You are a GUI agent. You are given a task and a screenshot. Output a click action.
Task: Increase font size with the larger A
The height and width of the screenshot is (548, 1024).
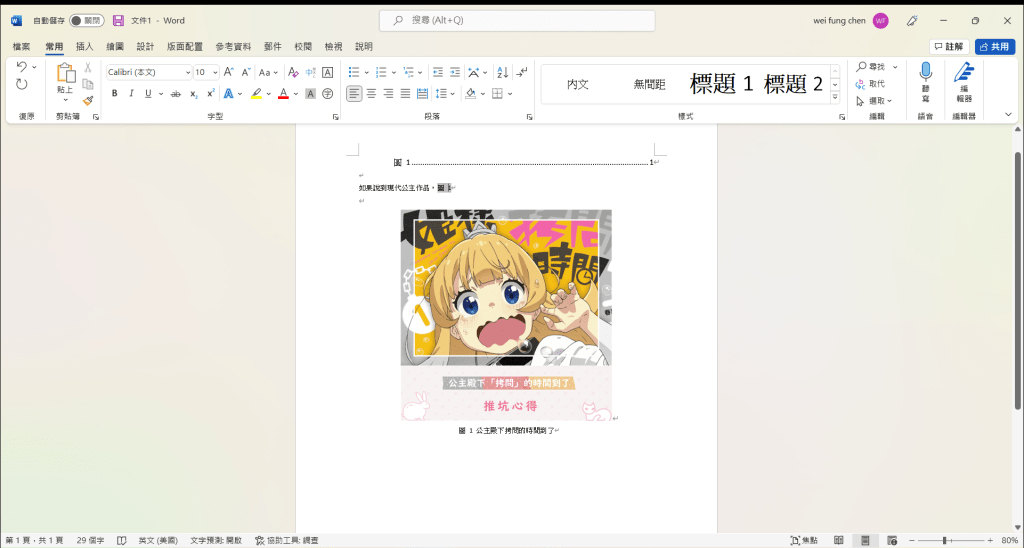pyautogui.click(x=229, y=72)
